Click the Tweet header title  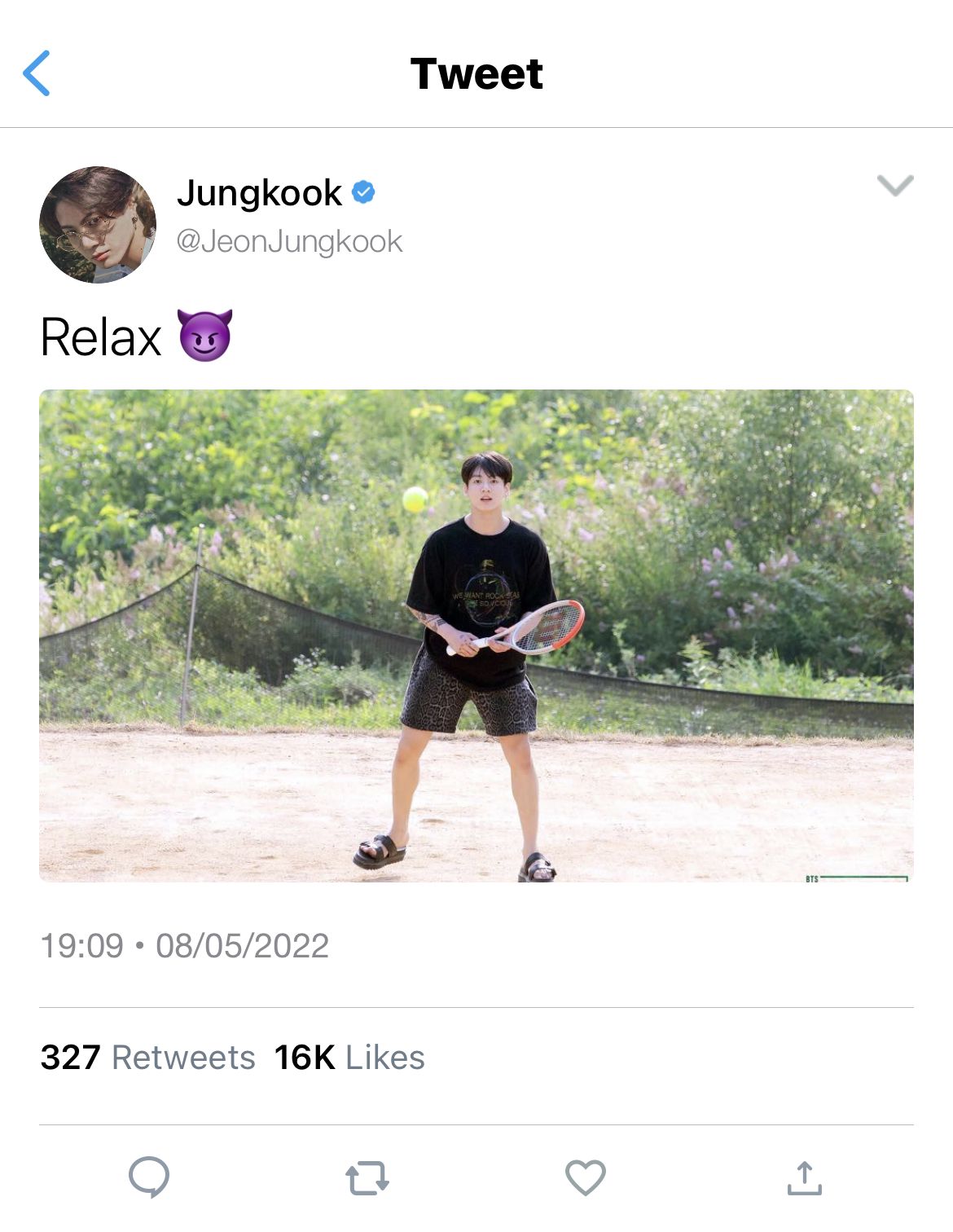coord(476,74)
